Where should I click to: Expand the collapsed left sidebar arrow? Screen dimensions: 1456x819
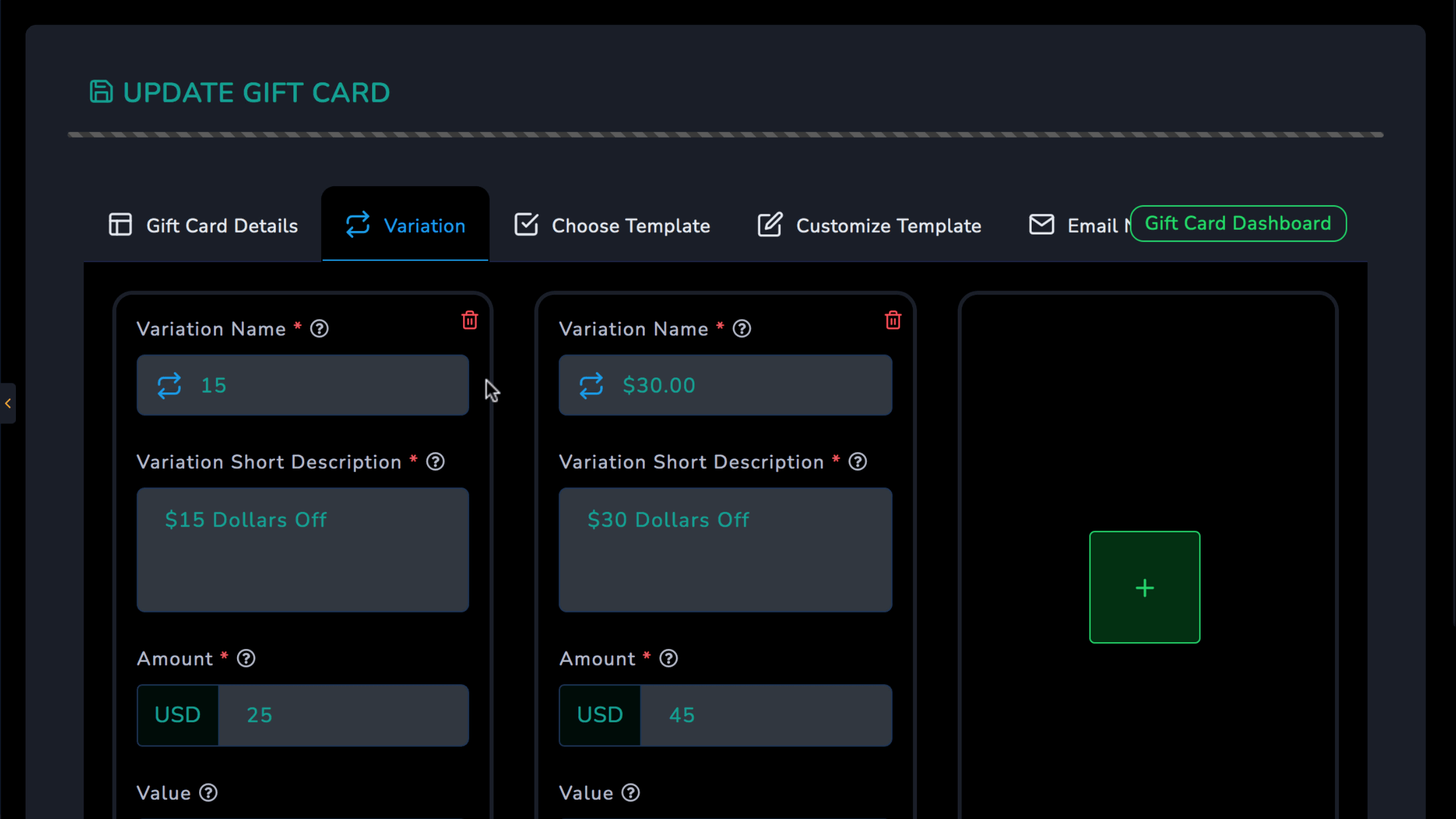click(x=8, y=403)
